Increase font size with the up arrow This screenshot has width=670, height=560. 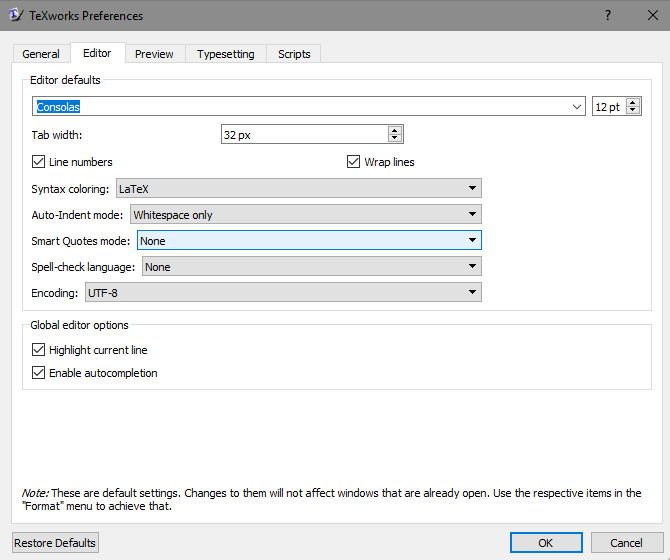(x=633, y=102)
